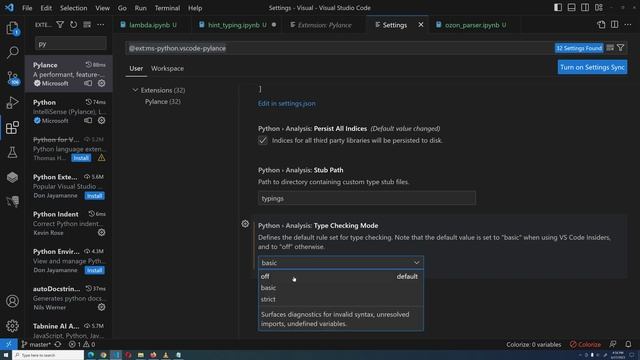
Task: Select Tabnine AI extension in list
Action: (69, 330)
